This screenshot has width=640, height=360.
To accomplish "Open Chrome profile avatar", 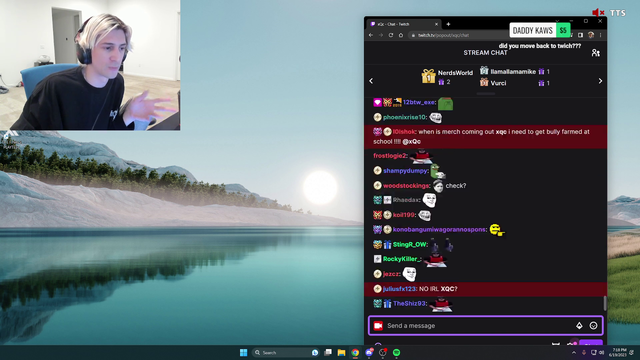I will [591, 35].
